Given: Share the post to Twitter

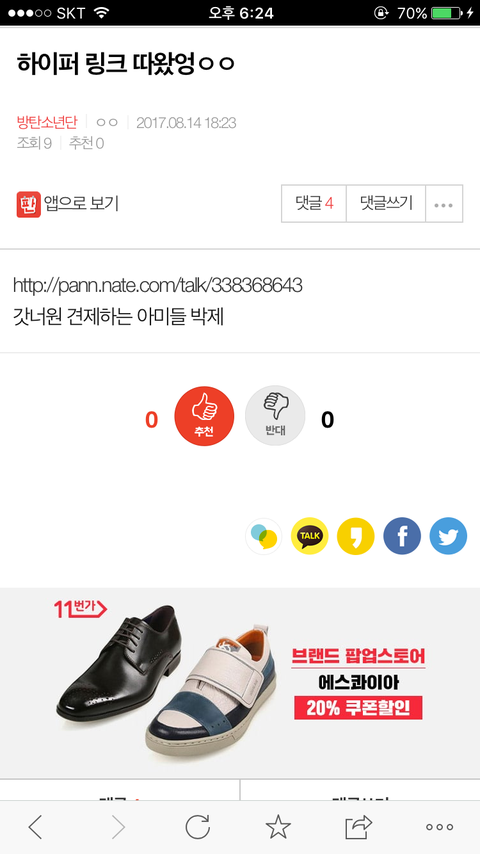Looking at the screenshot, I should coord(448,536).
